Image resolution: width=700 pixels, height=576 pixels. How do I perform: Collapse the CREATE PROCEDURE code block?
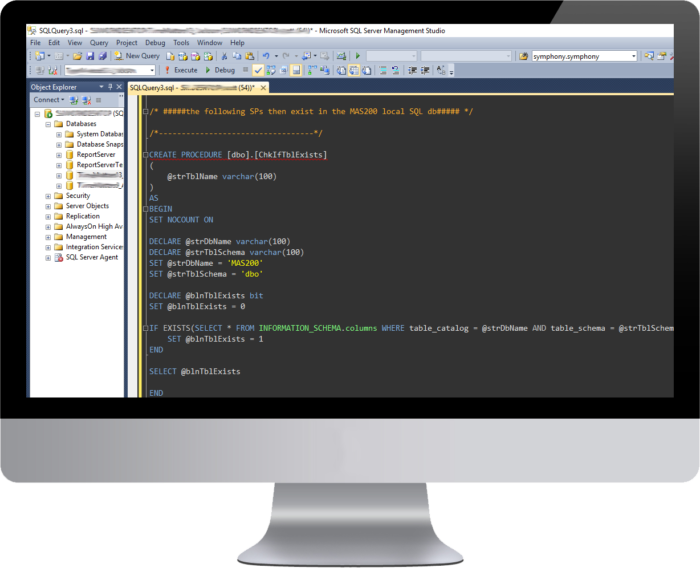(144, 155)
